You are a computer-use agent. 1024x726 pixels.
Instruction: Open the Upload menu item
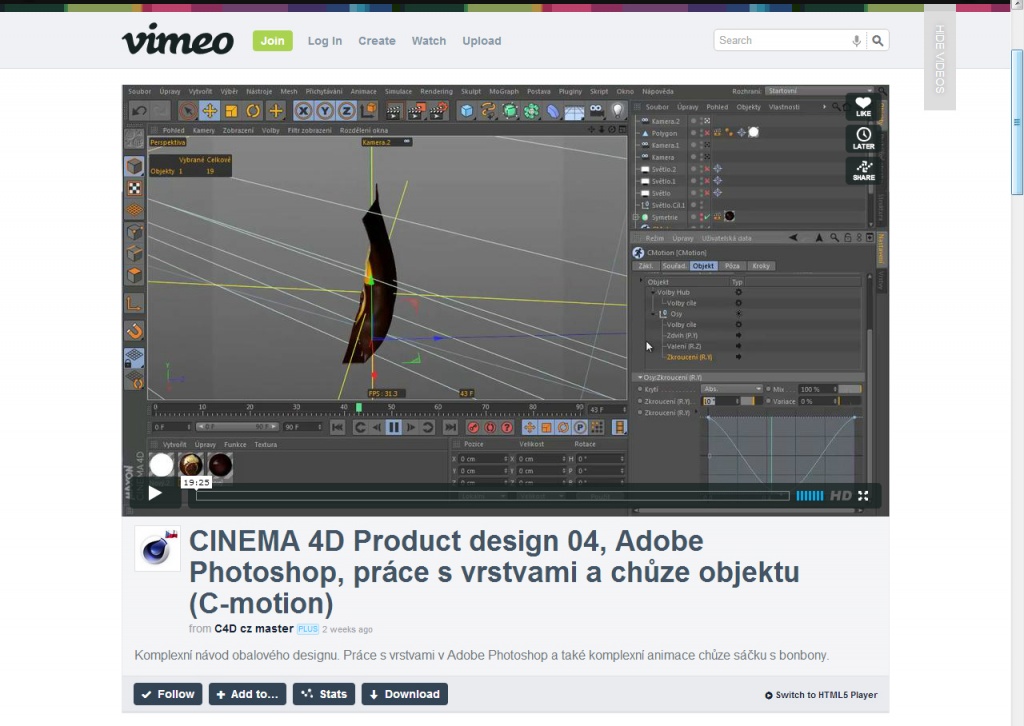tap(482, 40)
